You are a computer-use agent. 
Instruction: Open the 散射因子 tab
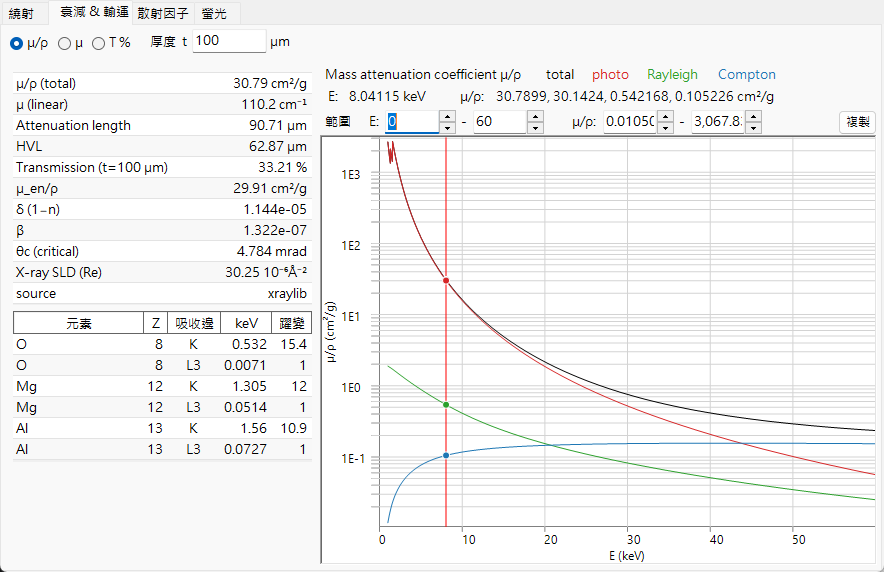click(x=163, y=13)
